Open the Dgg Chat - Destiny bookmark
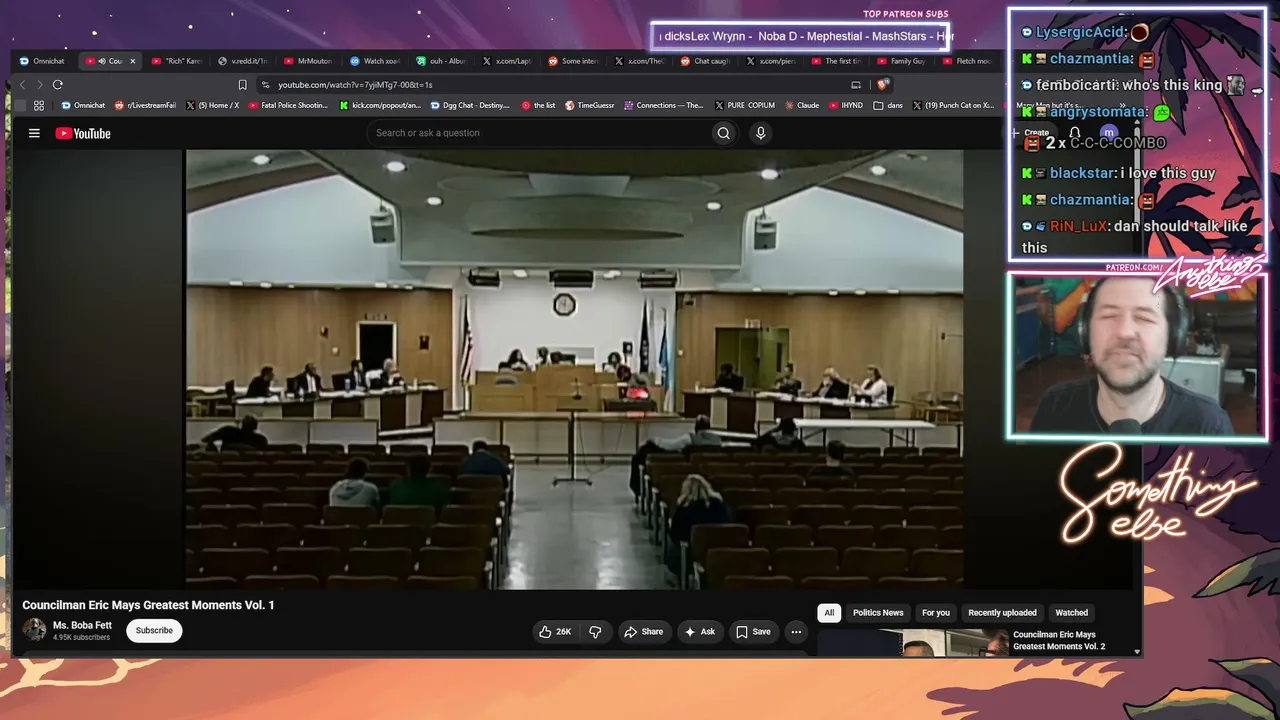 [470, 105]
